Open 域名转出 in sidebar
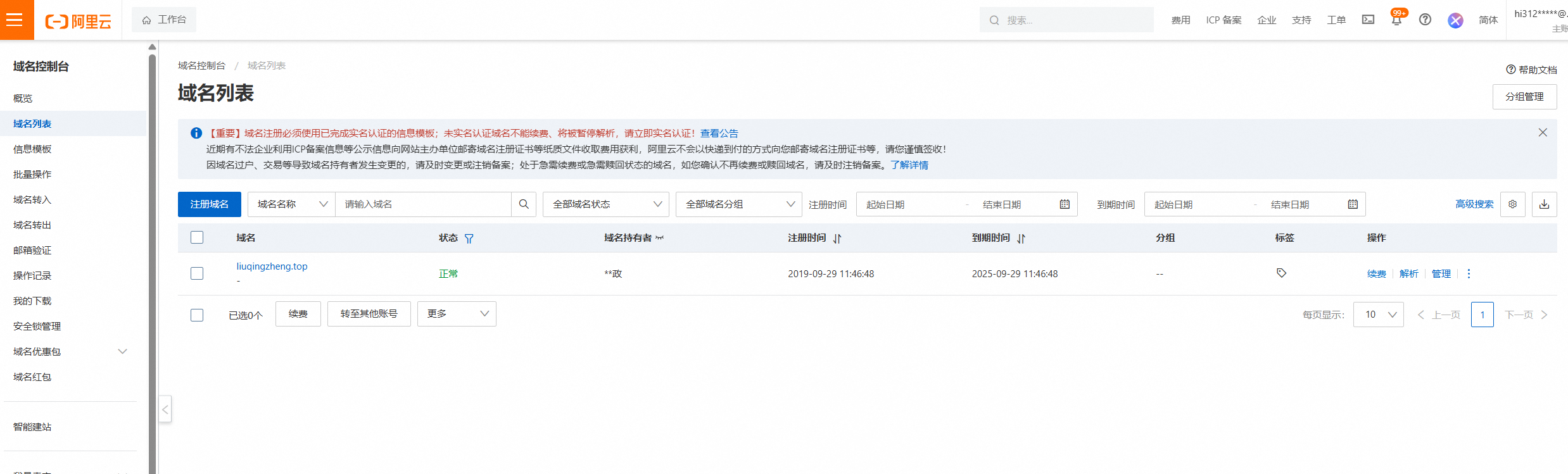 pos(32,225)
